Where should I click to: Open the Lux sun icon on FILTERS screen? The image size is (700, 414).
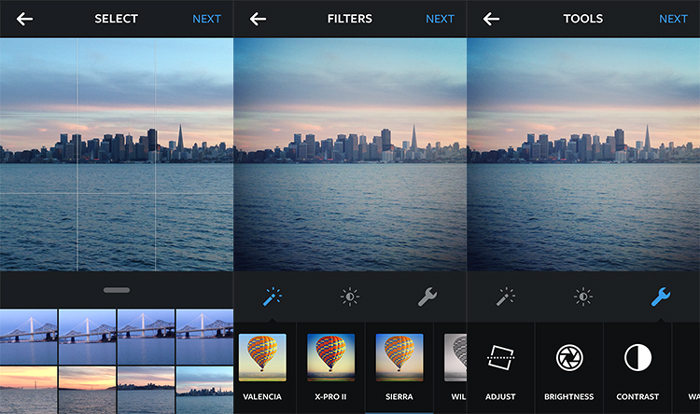[349, 296]
